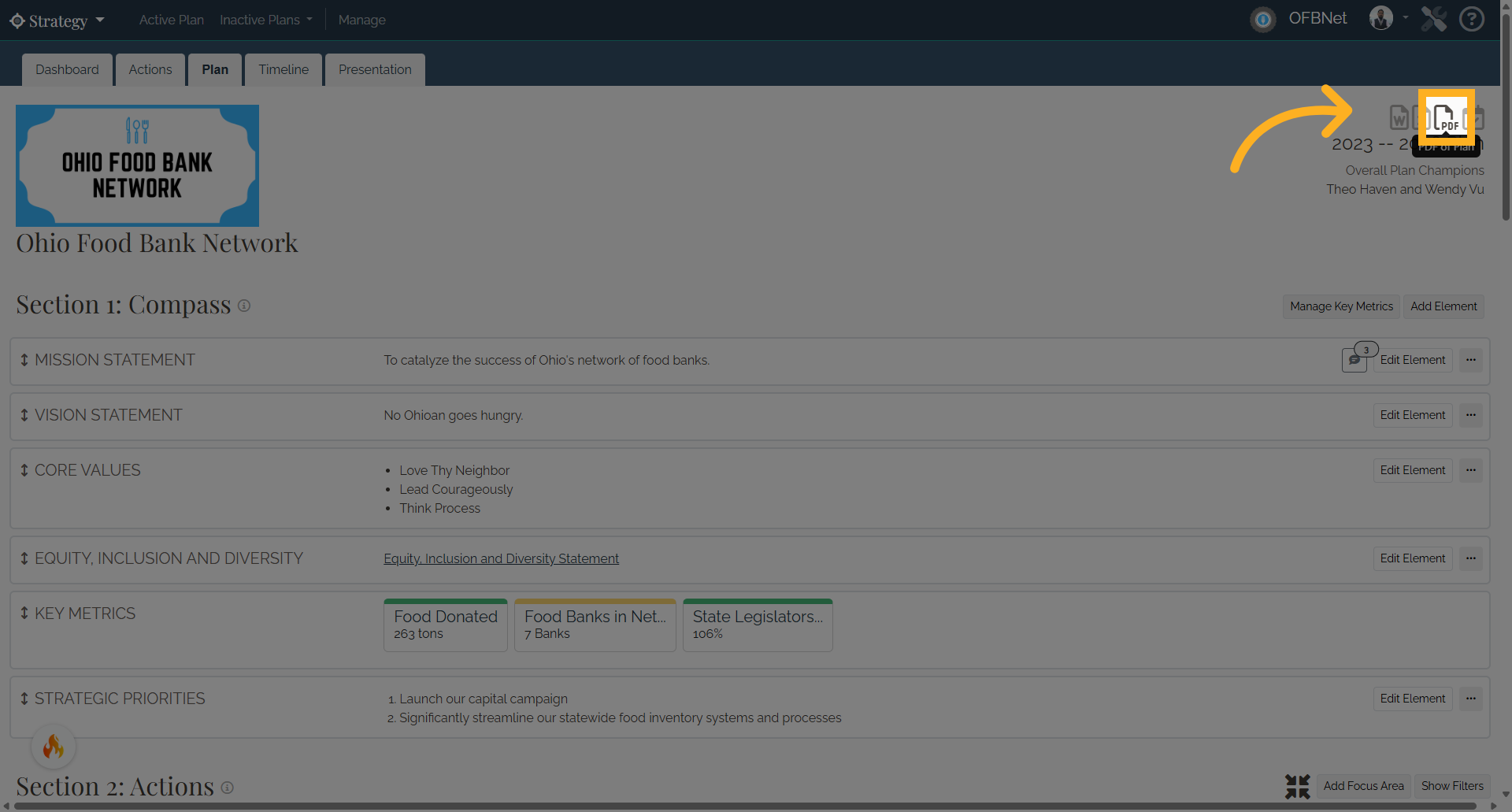Viewport: 1512px width, 812px height.
Task: Click the Ohio Food Bank Network logo
Action: [x=137, y=165]
